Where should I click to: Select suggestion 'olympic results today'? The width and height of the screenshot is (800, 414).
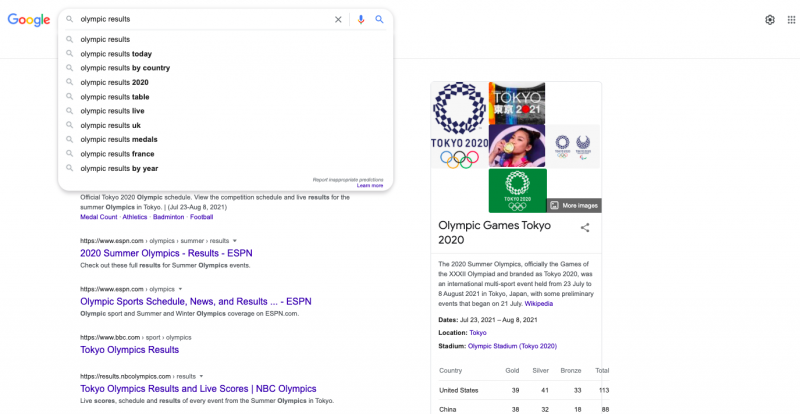tap(226, 54)
